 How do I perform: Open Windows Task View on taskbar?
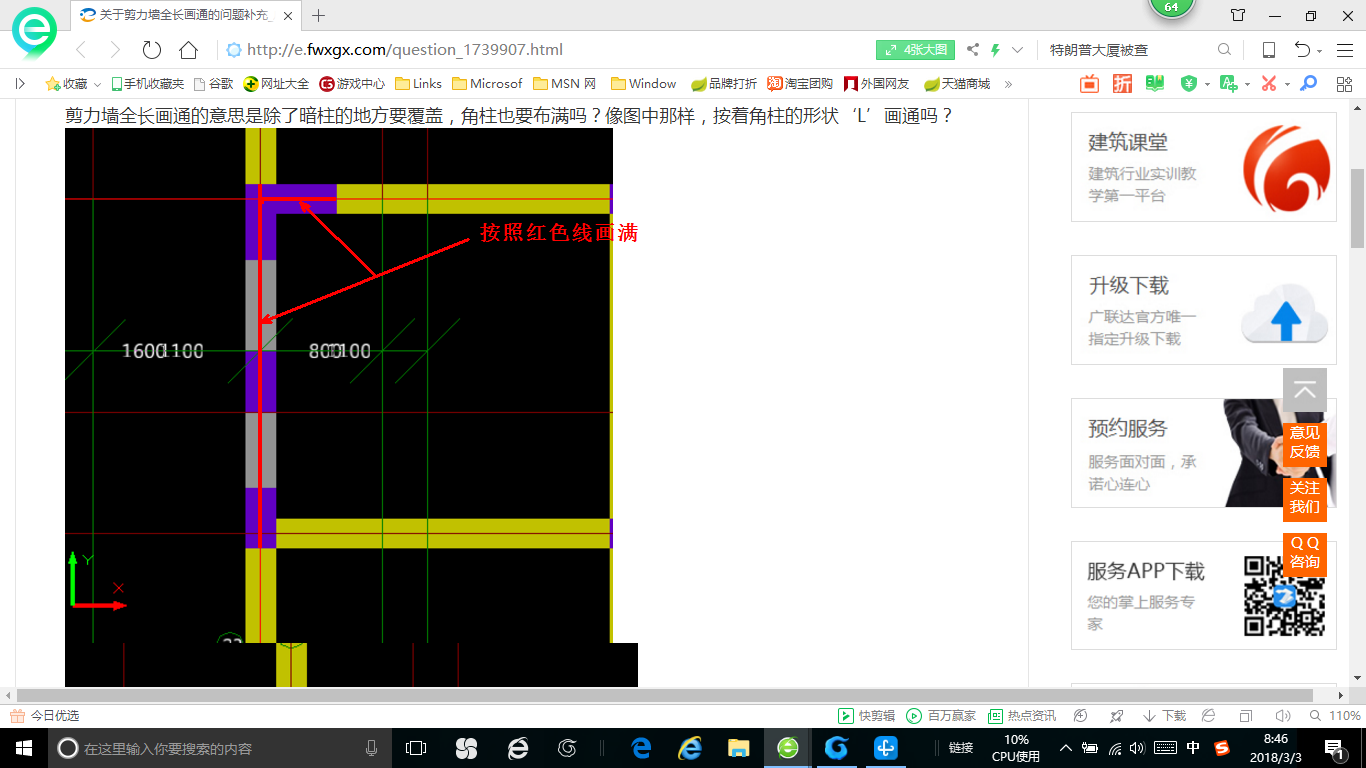pos(416,748)
